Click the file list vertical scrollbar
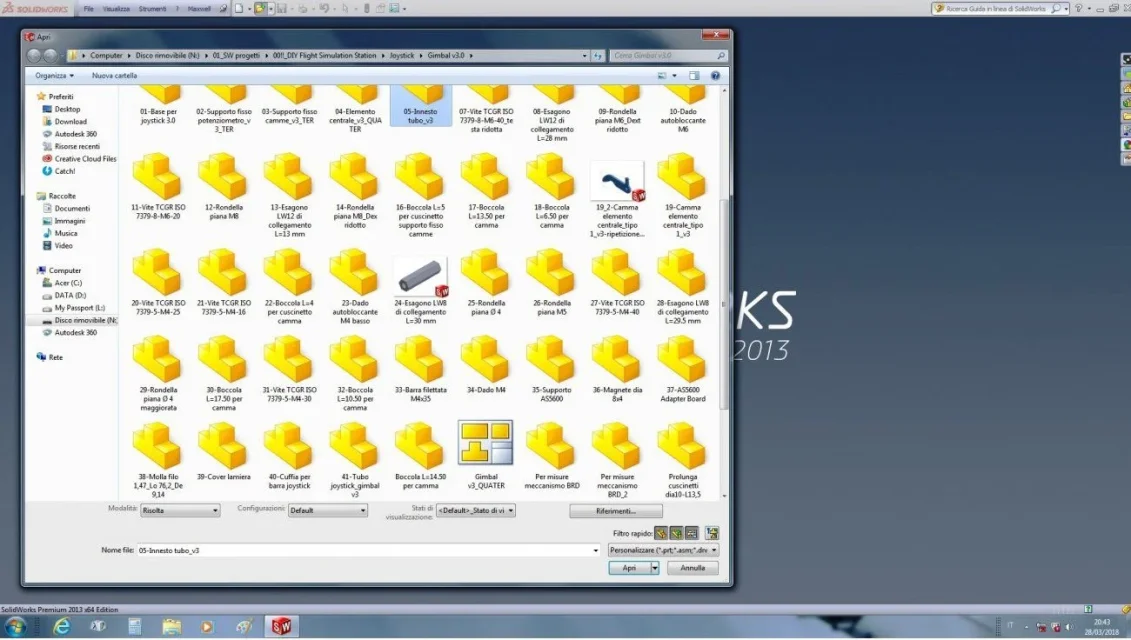The width and height of the screenshot is (1131, 640). pos(723,292)
